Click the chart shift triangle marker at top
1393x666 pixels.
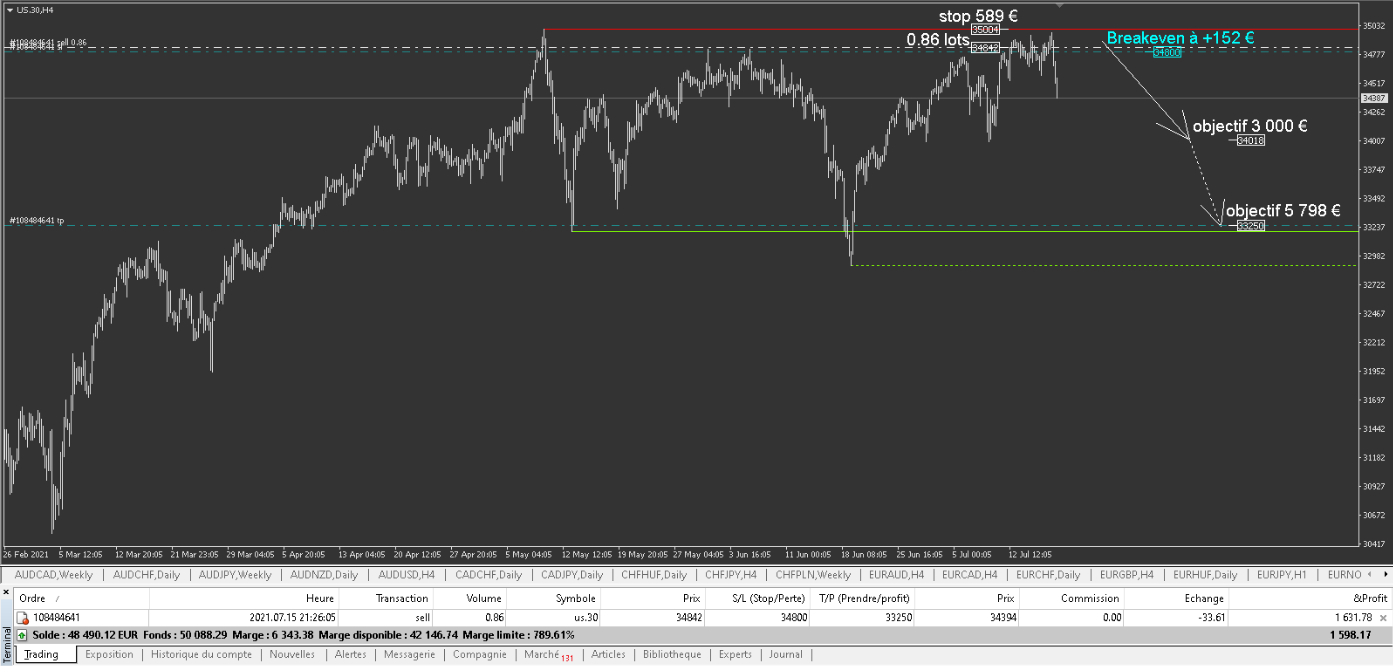point(1060,6)
